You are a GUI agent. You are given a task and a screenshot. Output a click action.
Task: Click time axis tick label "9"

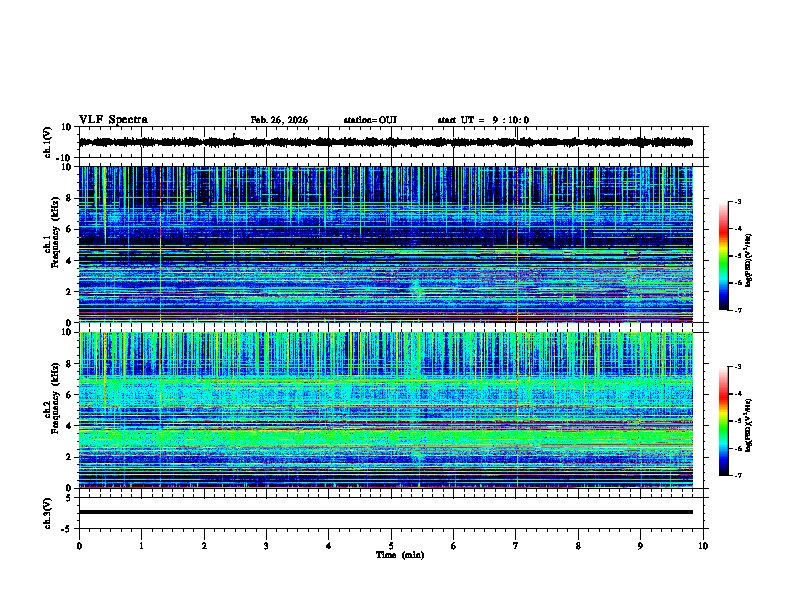pos(640,546)
